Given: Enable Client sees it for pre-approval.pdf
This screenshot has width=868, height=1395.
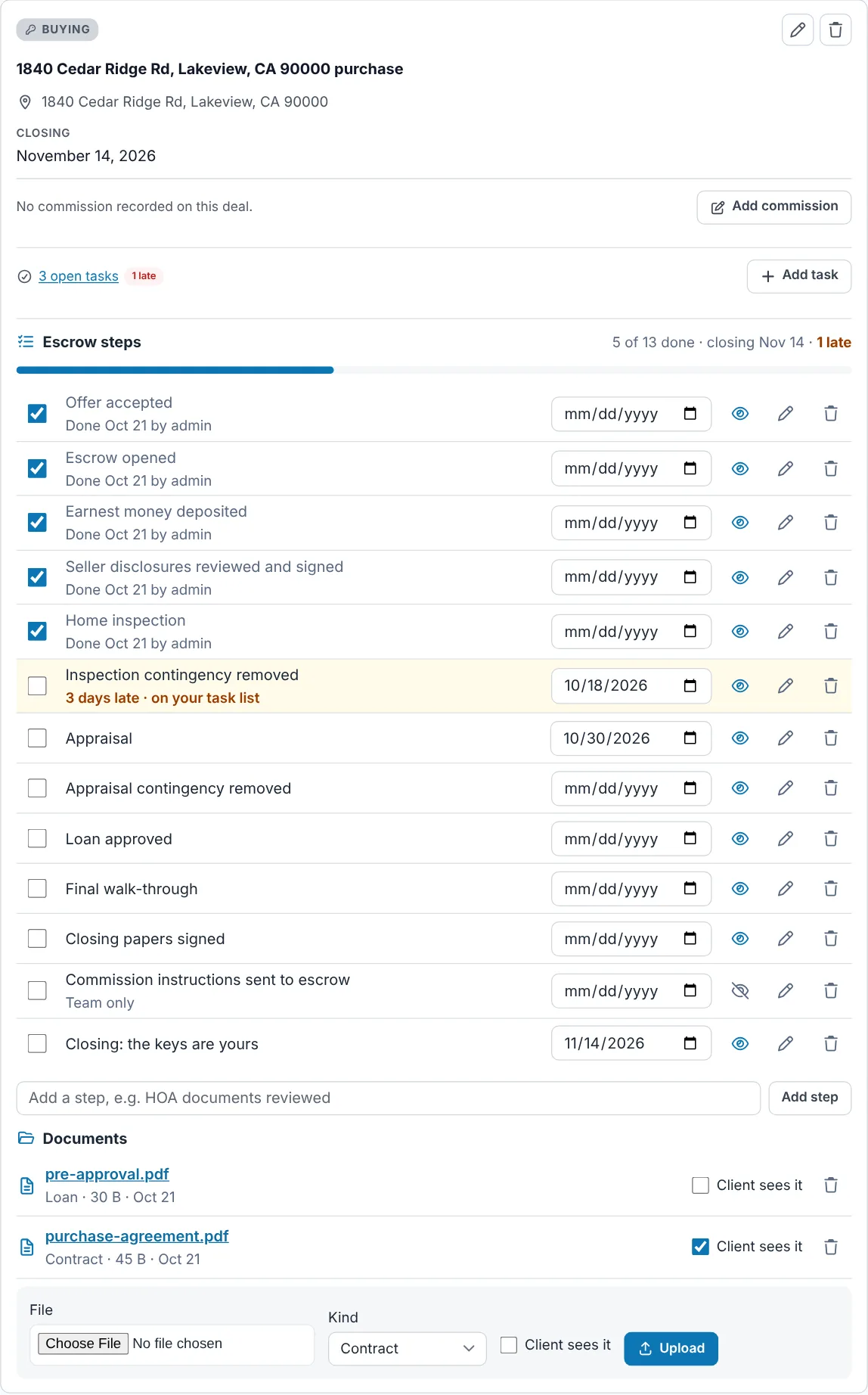Looking at the screenshot, I should pos(700,1185).
